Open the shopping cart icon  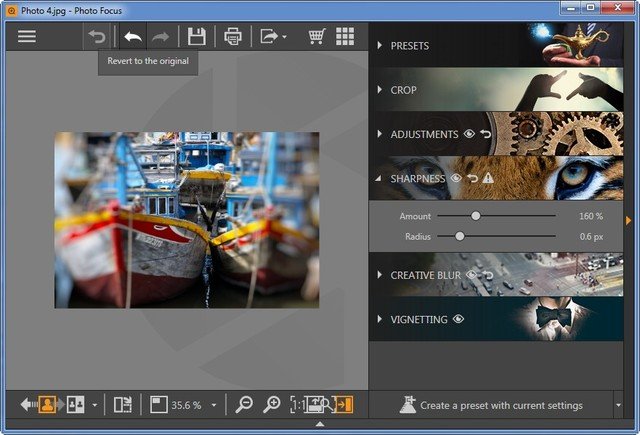tap(317, 37)
